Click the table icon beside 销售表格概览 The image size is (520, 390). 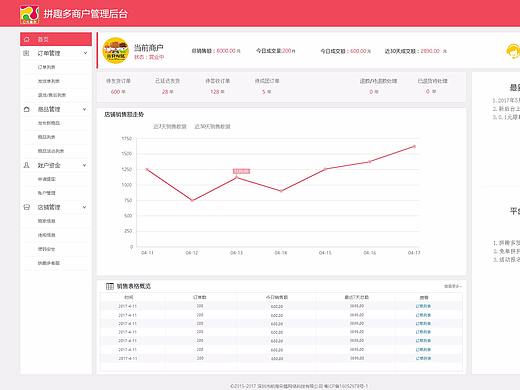coord(110,286)
